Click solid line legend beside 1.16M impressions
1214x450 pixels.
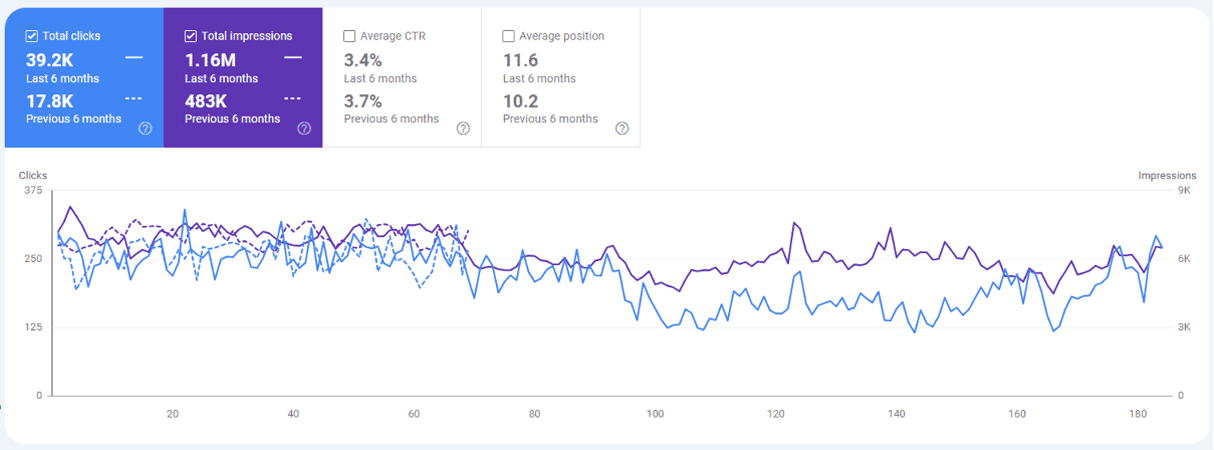click(293, 58)
